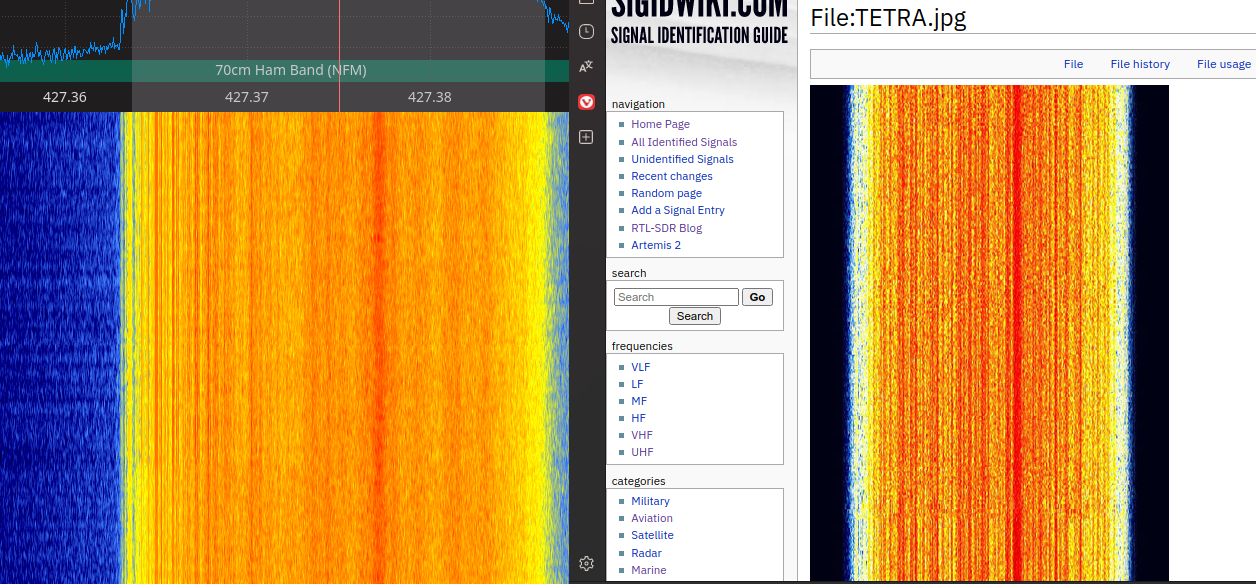Open the All Identified Signals link
Image resolution: width=1256 pixels, height=584 pixels.
tap(683, 142)
